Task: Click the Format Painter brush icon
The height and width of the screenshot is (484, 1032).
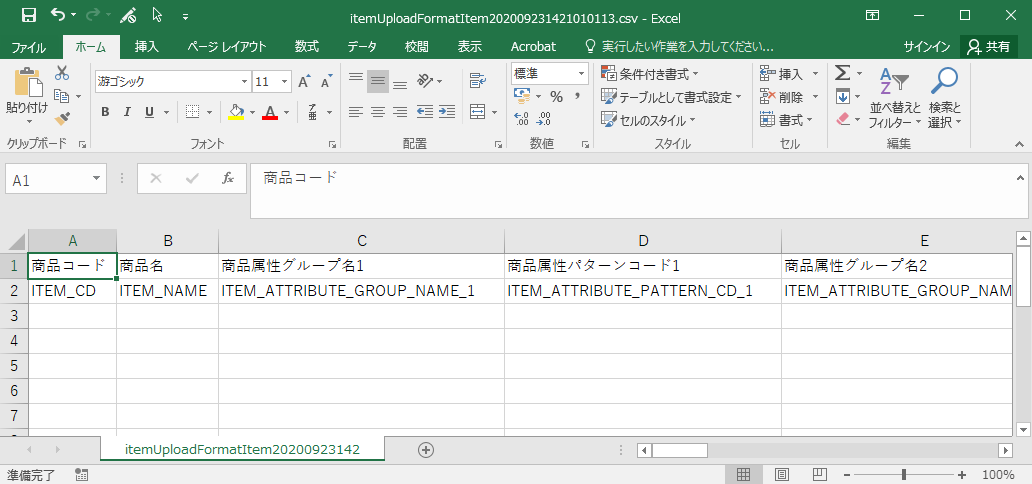Action: click(x=62, y=119)
